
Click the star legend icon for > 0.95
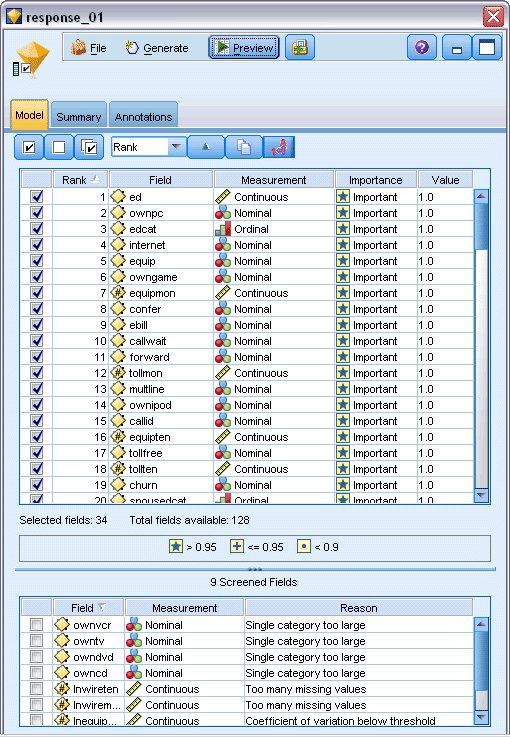click(176, 547)
